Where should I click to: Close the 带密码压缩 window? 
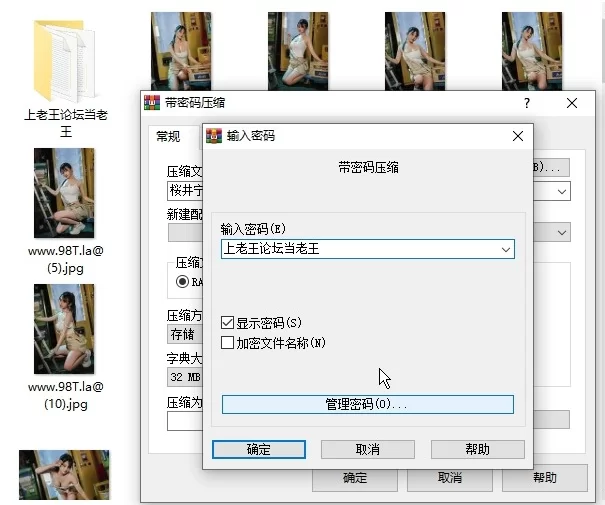click(572, 103)
